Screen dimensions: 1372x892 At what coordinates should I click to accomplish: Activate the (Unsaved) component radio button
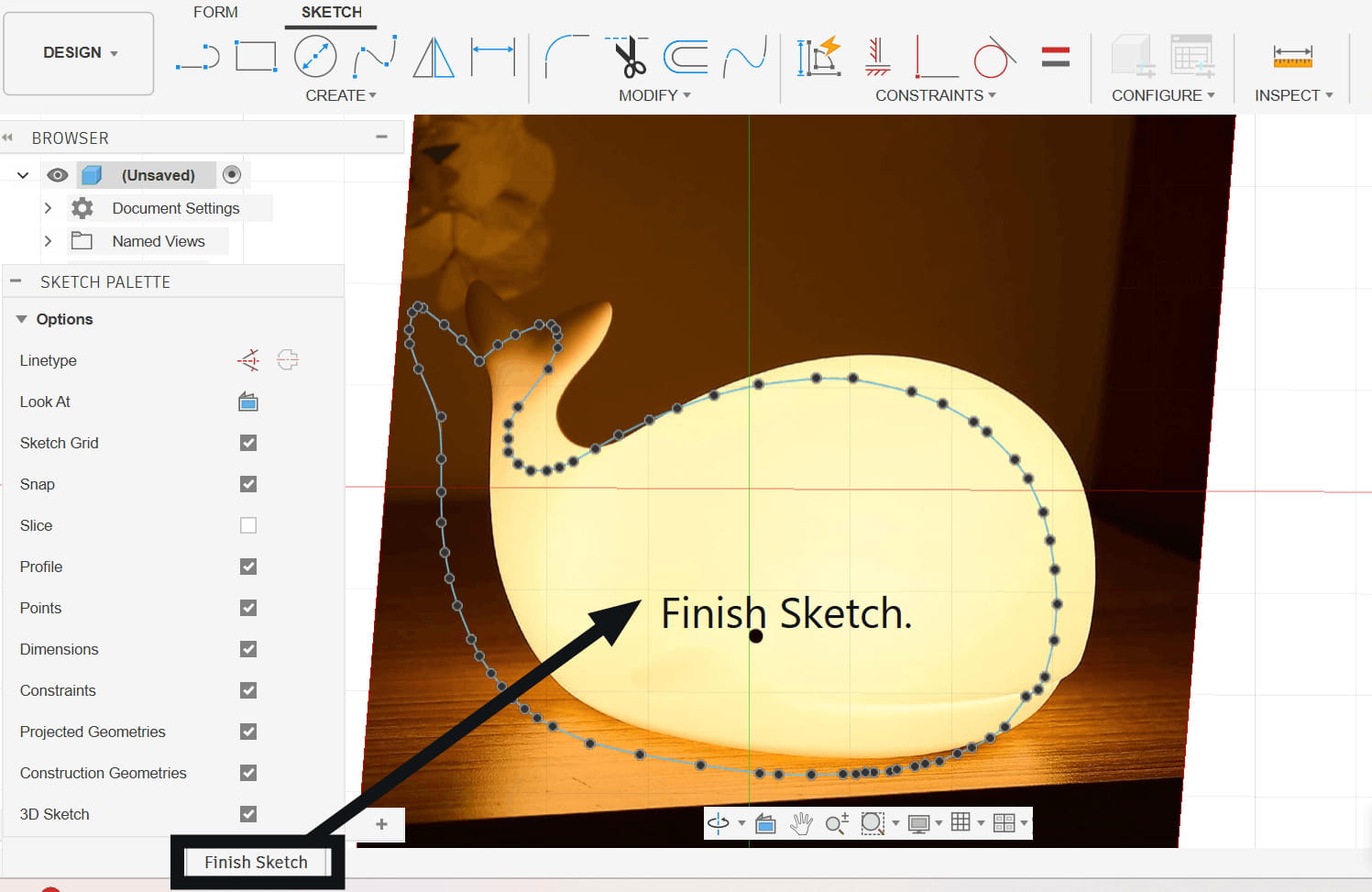click(x=232, y=174)
